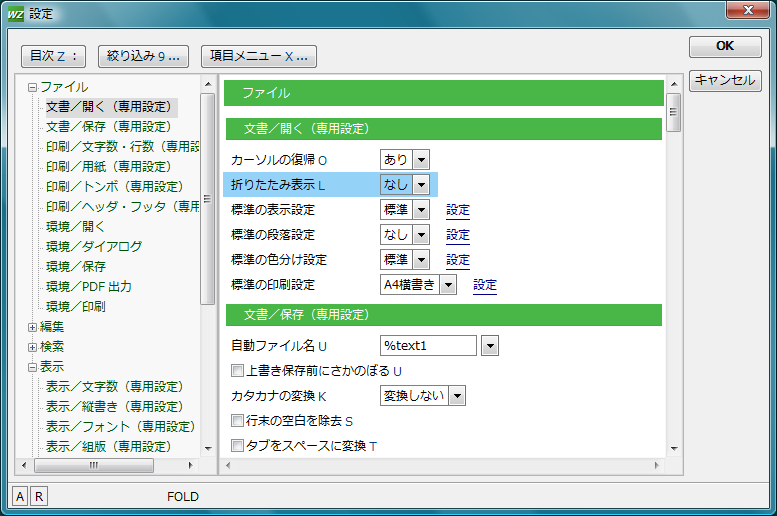Open 折りたたみ表示 dropdown
The width and height of the screenshot is (777, 516).
point(421,185)
